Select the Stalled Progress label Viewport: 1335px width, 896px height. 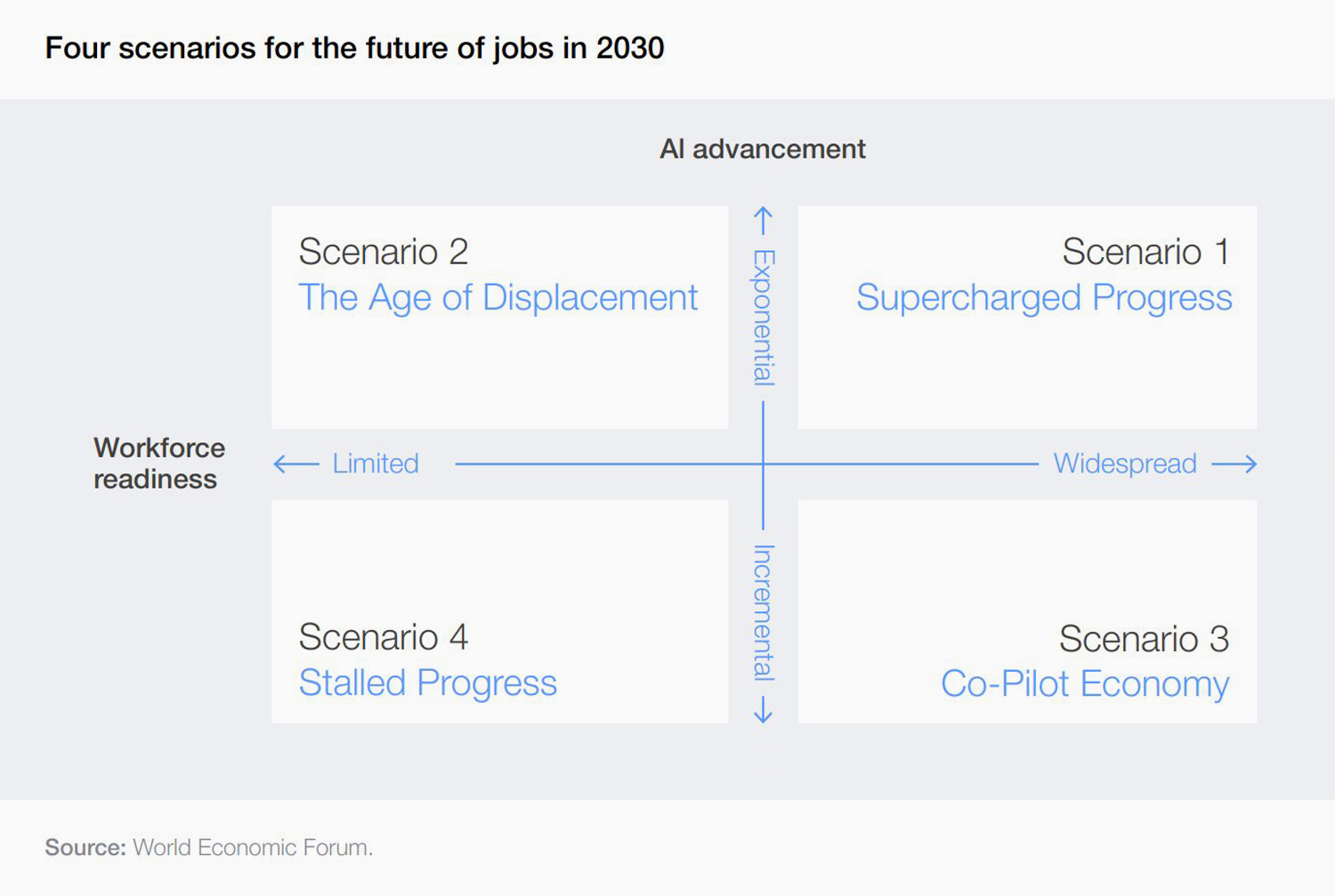pos(427,683)
